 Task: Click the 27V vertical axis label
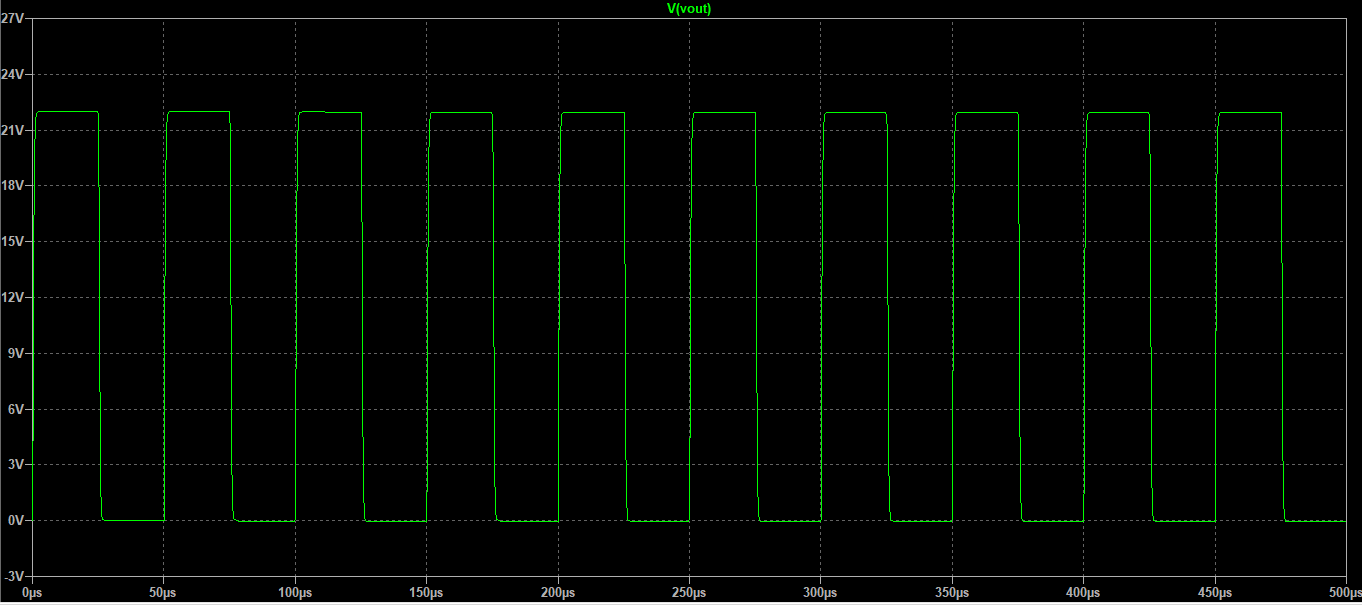13,19
